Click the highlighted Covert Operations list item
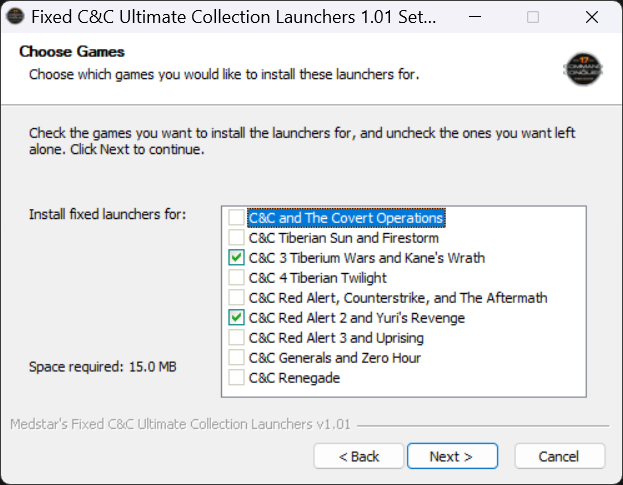 point(345,218)
